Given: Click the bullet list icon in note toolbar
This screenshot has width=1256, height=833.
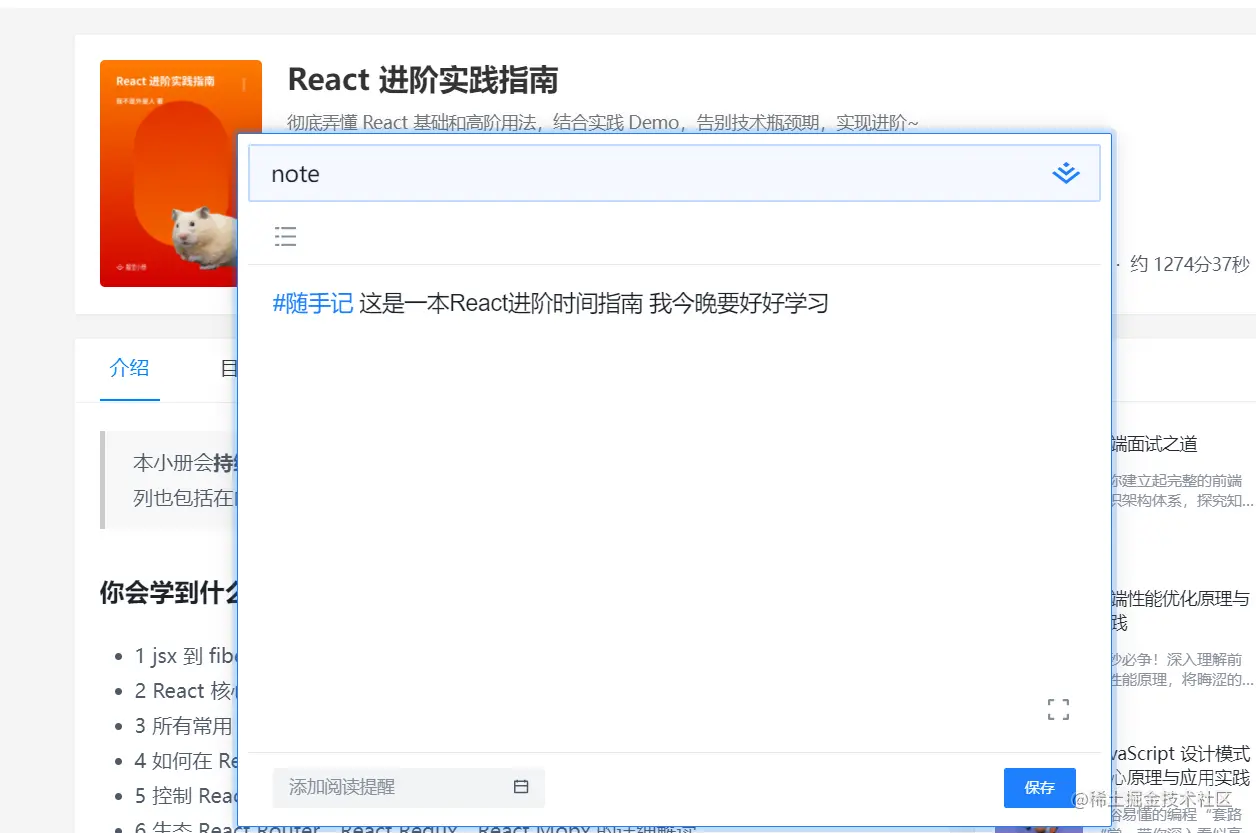Looking at the screenshot, I should click(x=286, y=237).
